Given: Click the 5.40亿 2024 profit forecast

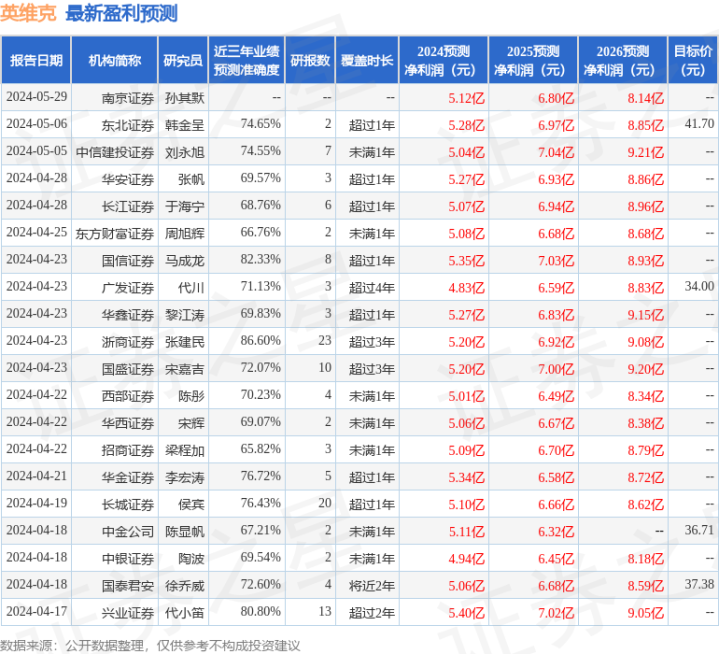Looking at the screenshot, I should (x=466, y=612).
